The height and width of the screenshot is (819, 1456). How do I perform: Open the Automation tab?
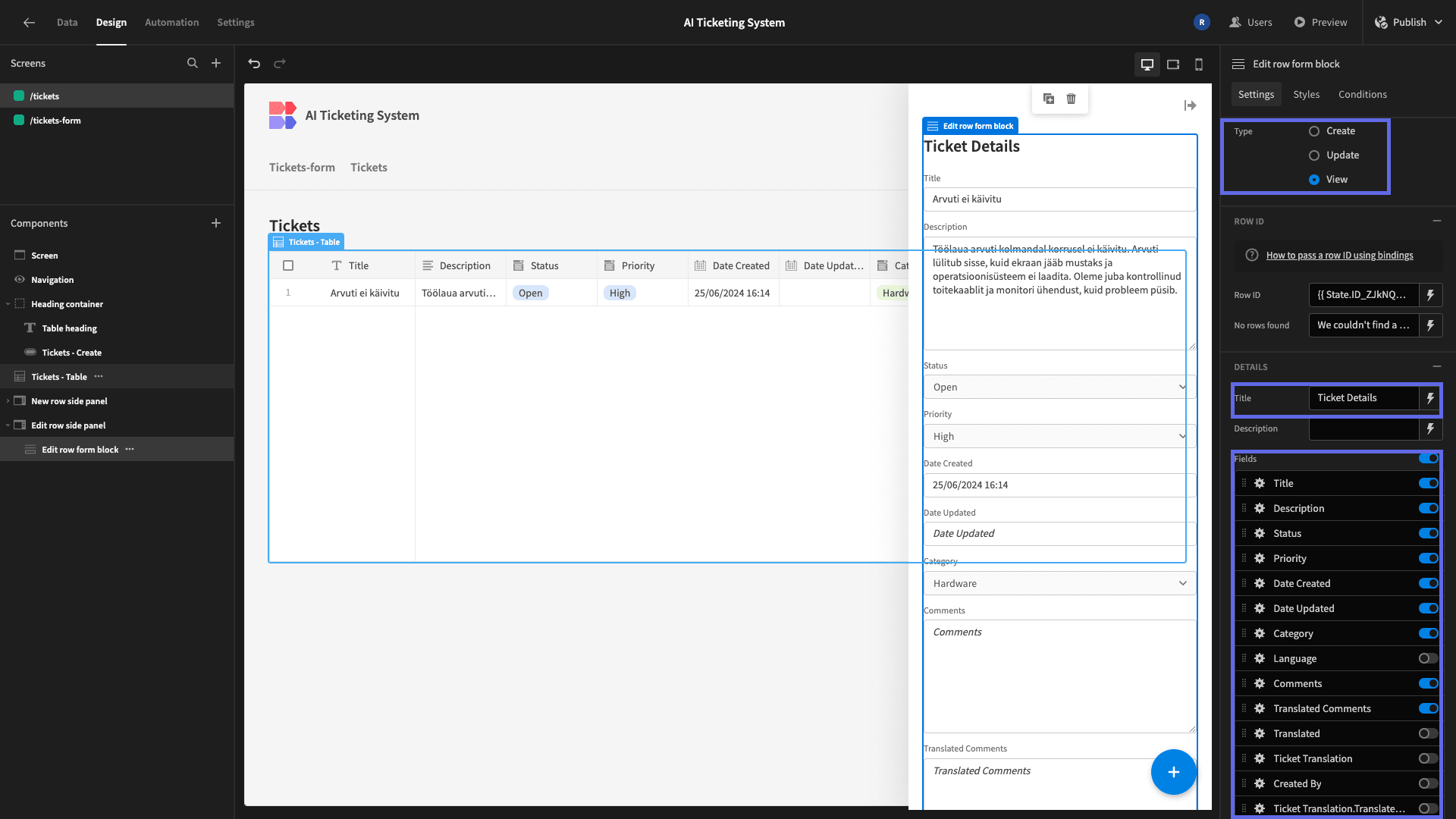pyautogui.click(x=171, y=23)
